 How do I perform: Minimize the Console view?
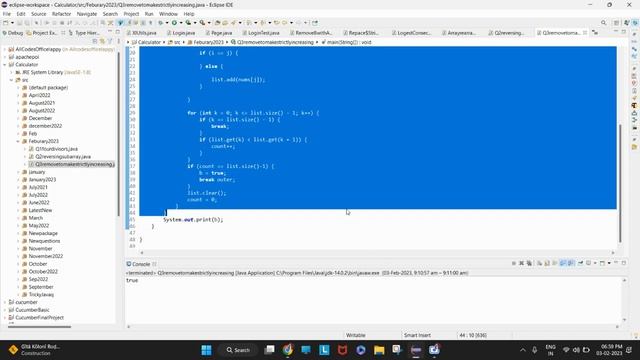(x=616, y=263)
